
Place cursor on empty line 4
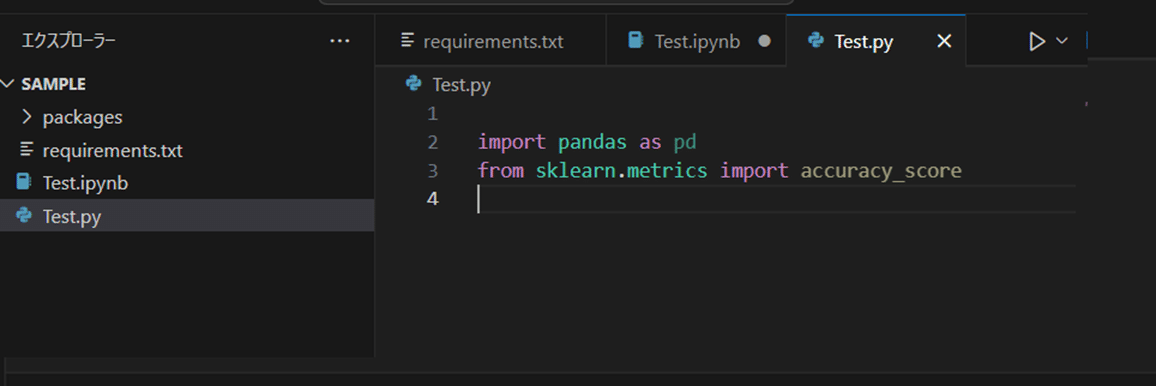pos(776,199)
